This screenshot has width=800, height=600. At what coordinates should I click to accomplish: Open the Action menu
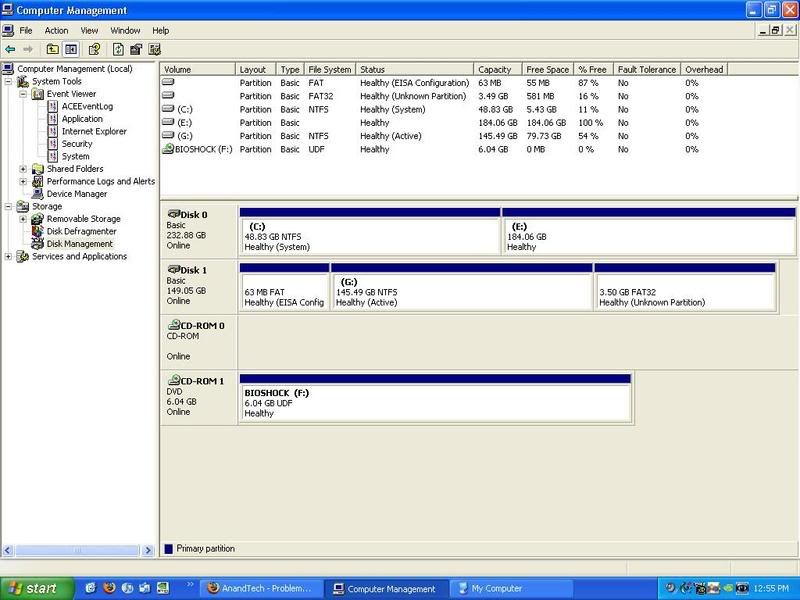coord(56,31)
